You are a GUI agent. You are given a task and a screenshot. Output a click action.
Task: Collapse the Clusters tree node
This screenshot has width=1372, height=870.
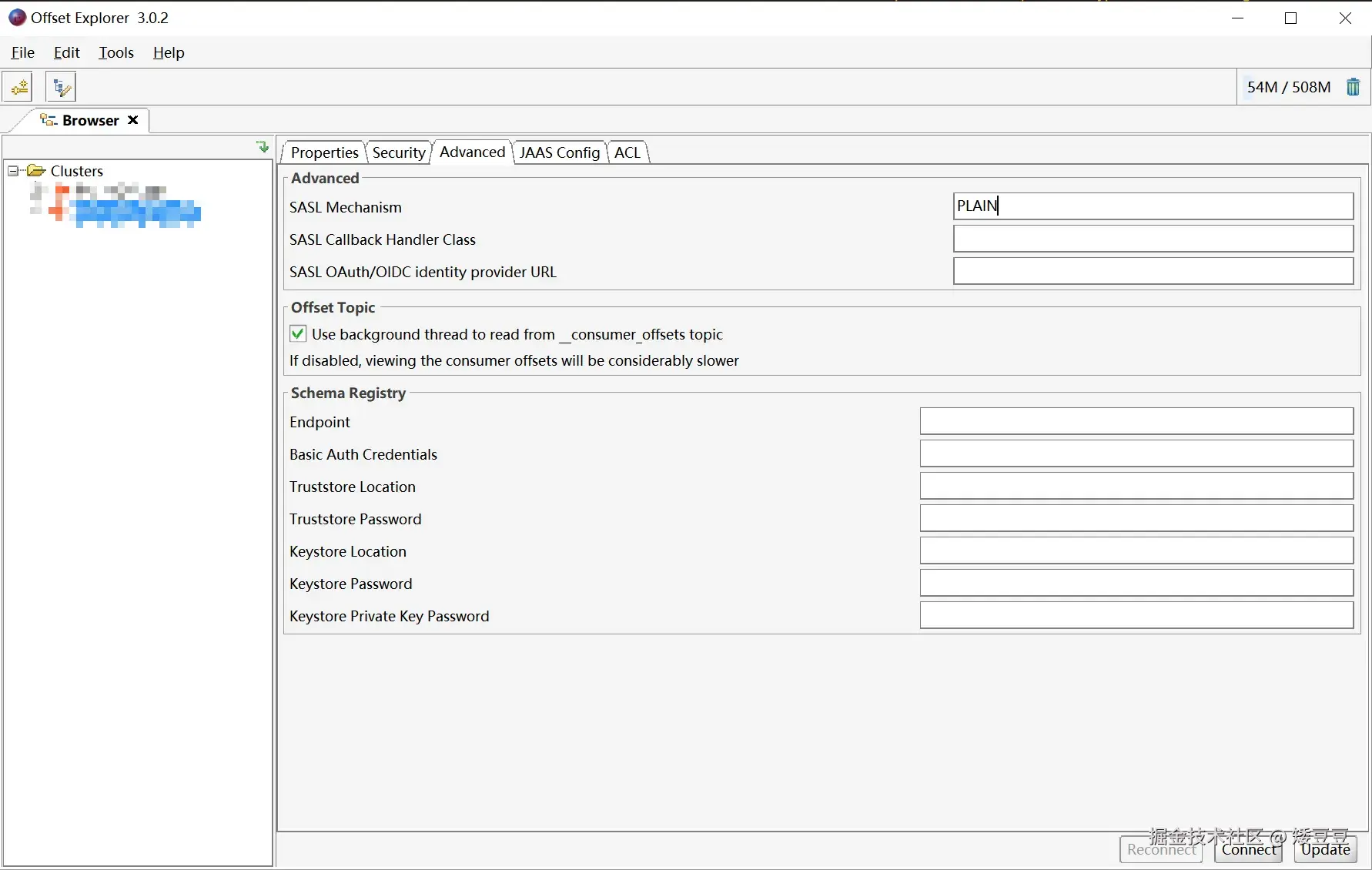tap(13, 170)
